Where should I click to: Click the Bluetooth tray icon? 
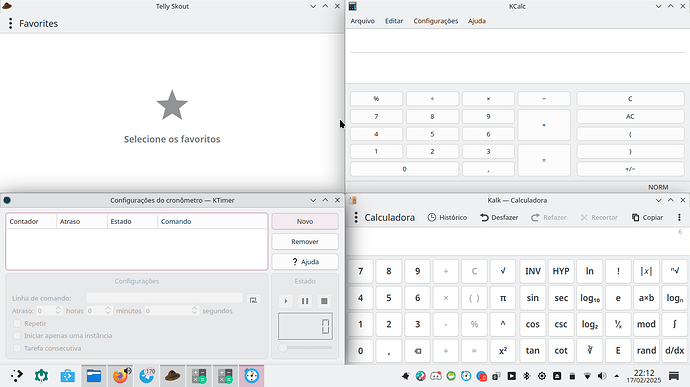coord(526,376)
